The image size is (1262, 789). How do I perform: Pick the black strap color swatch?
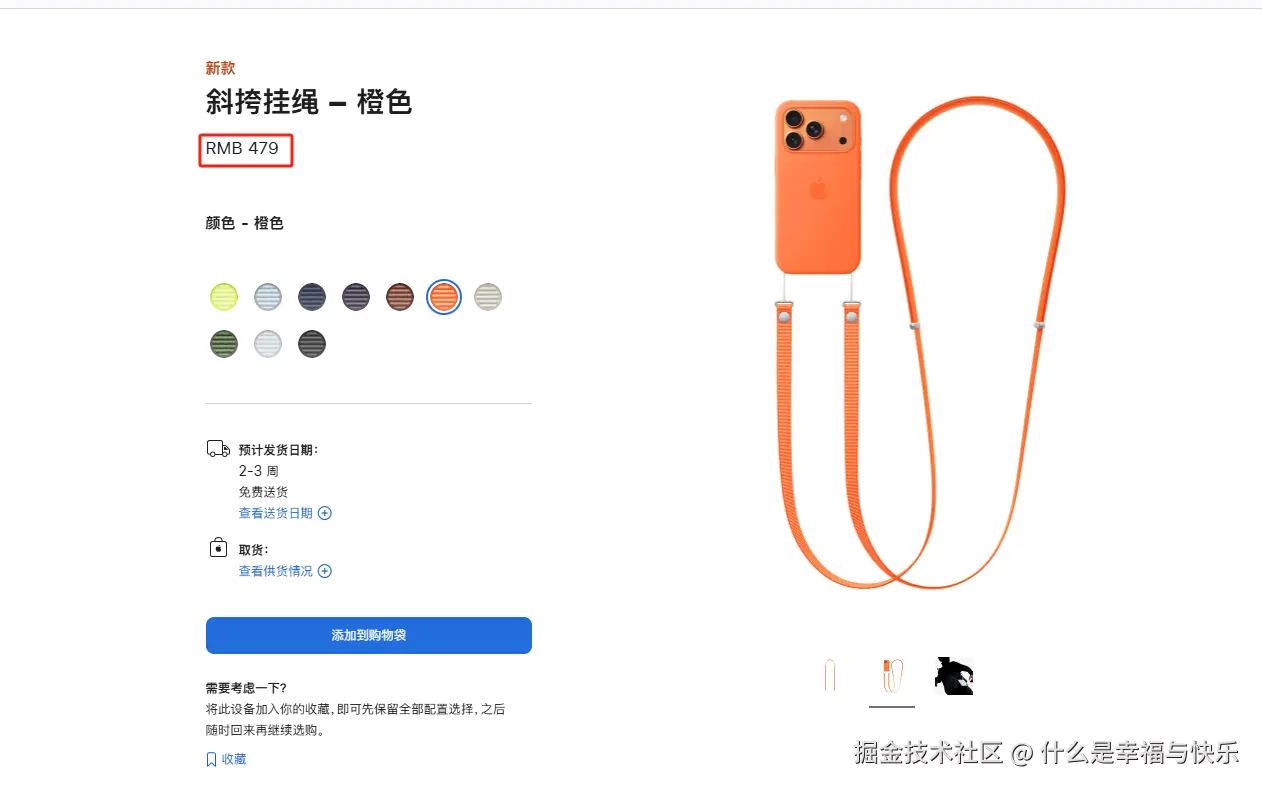[x=312, y=344]
